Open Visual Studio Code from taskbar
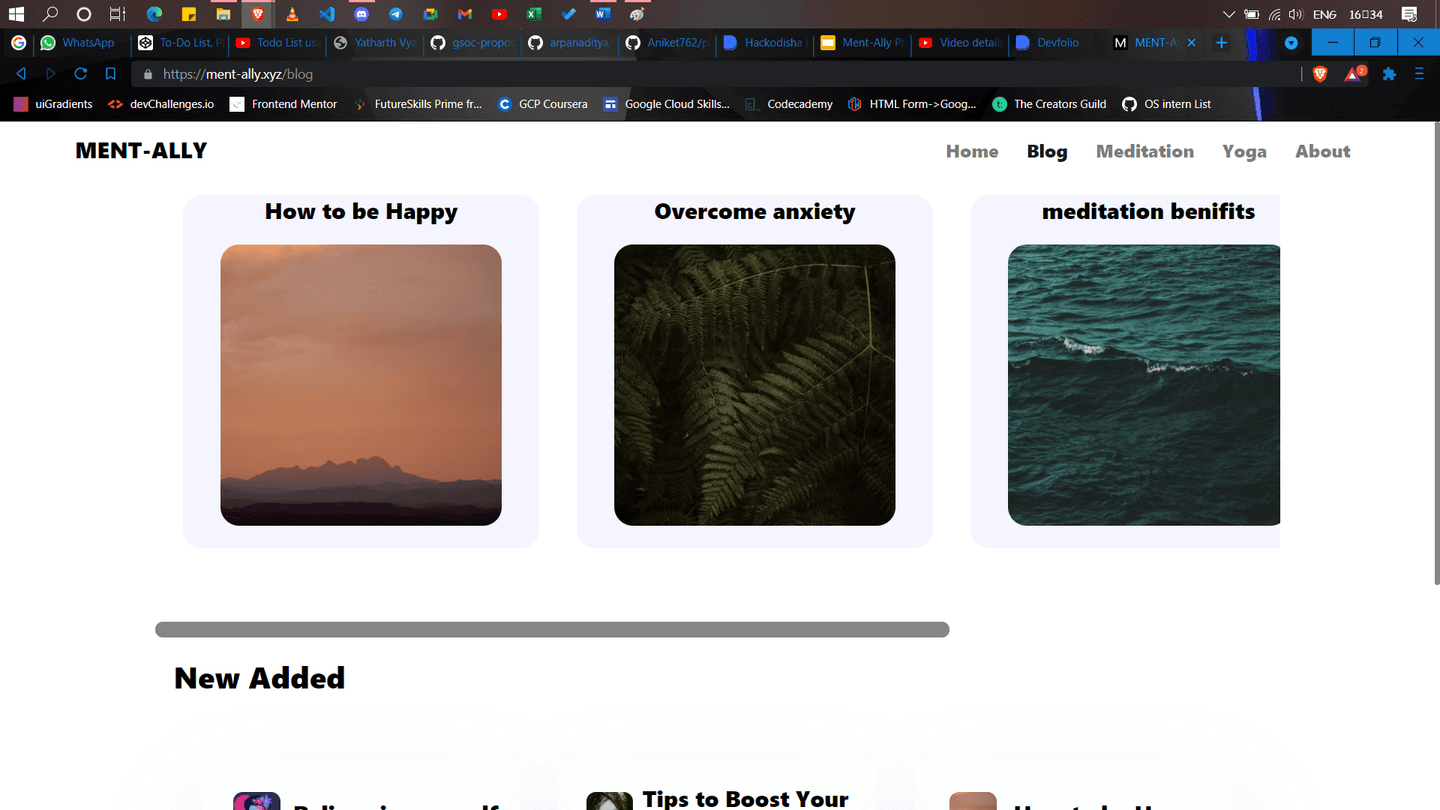 click(x=326, y=14)
